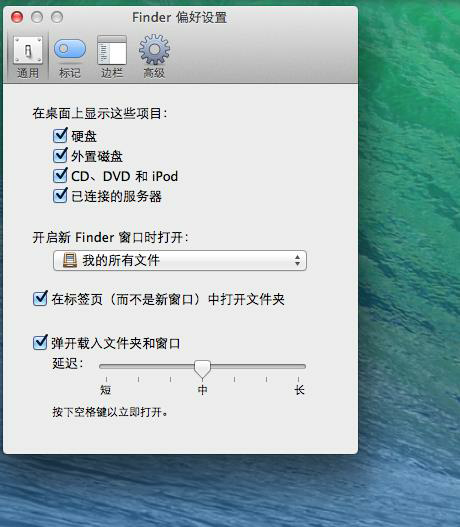Click the 延迟 slider thumb
Image resolution: width=460 pixels, height=527 pixels.
[x=202, y=369]
